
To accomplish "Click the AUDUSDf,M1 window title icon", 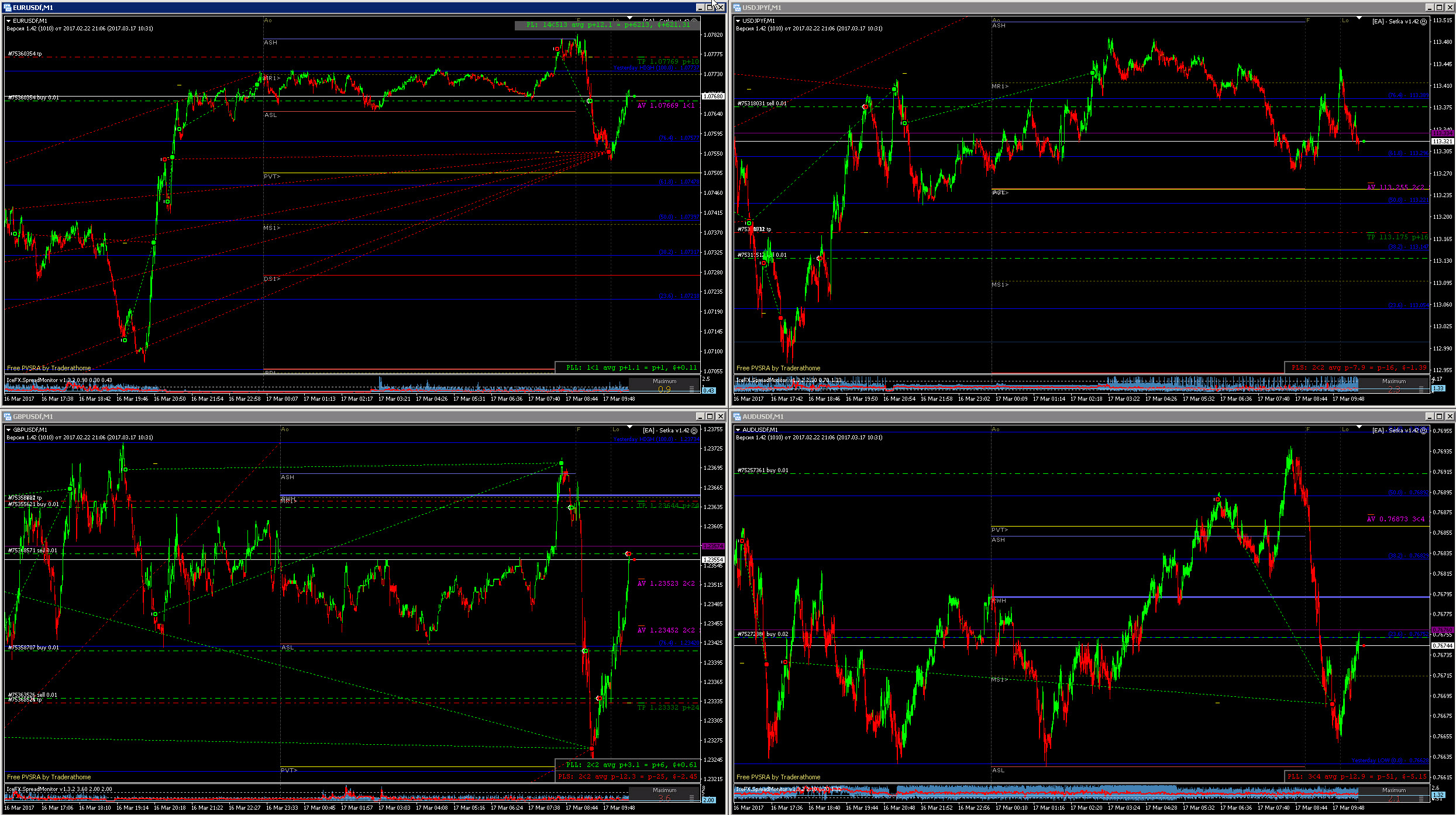I will click(737, 417).
